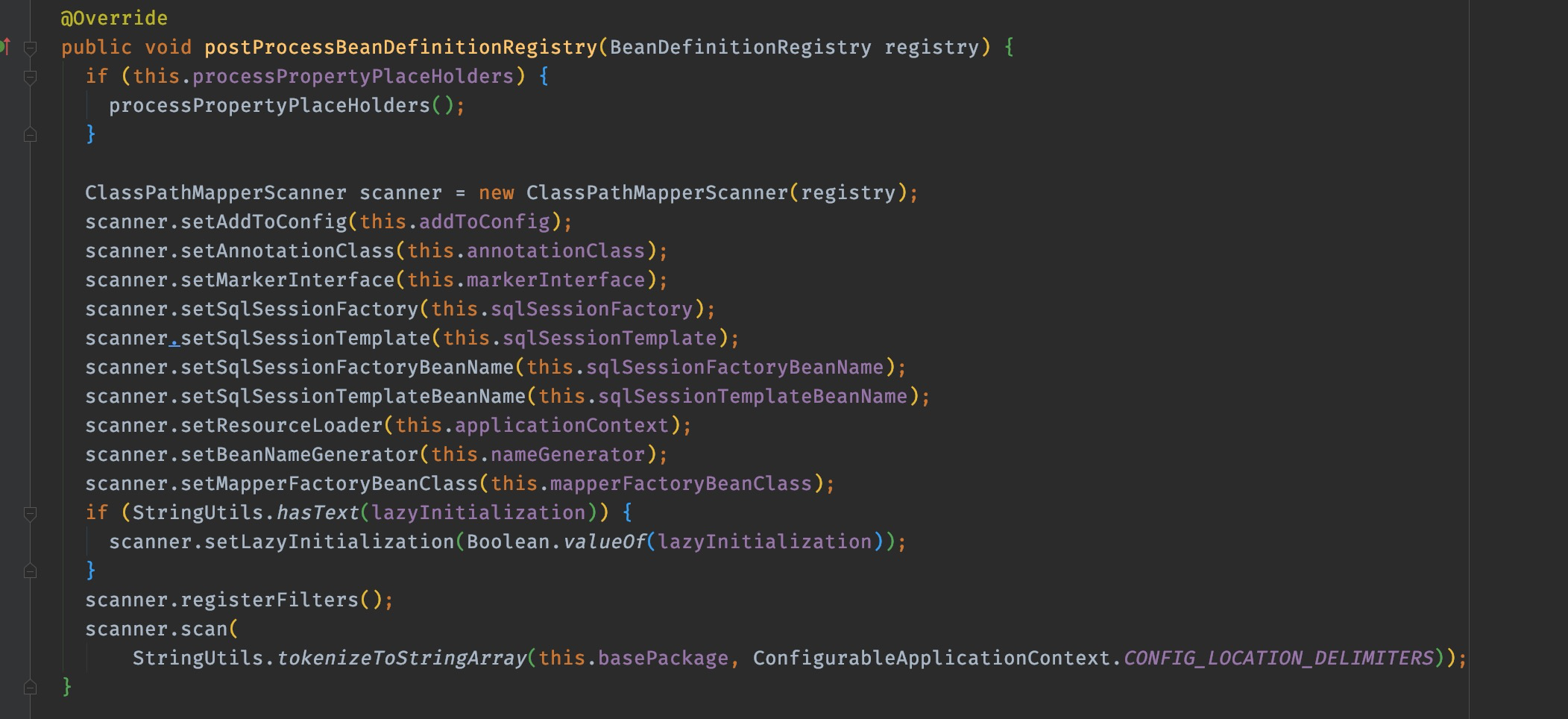Click the overridden-method gutter icon beside postProcessBeanDefinitionRegistry
The image size is (1568, 719).
pyautogui.click(x=5, y=47)
